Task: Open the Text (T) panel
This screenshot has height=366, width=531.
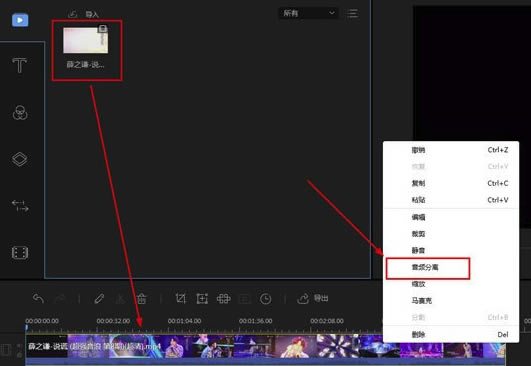Action: (20, 65)
